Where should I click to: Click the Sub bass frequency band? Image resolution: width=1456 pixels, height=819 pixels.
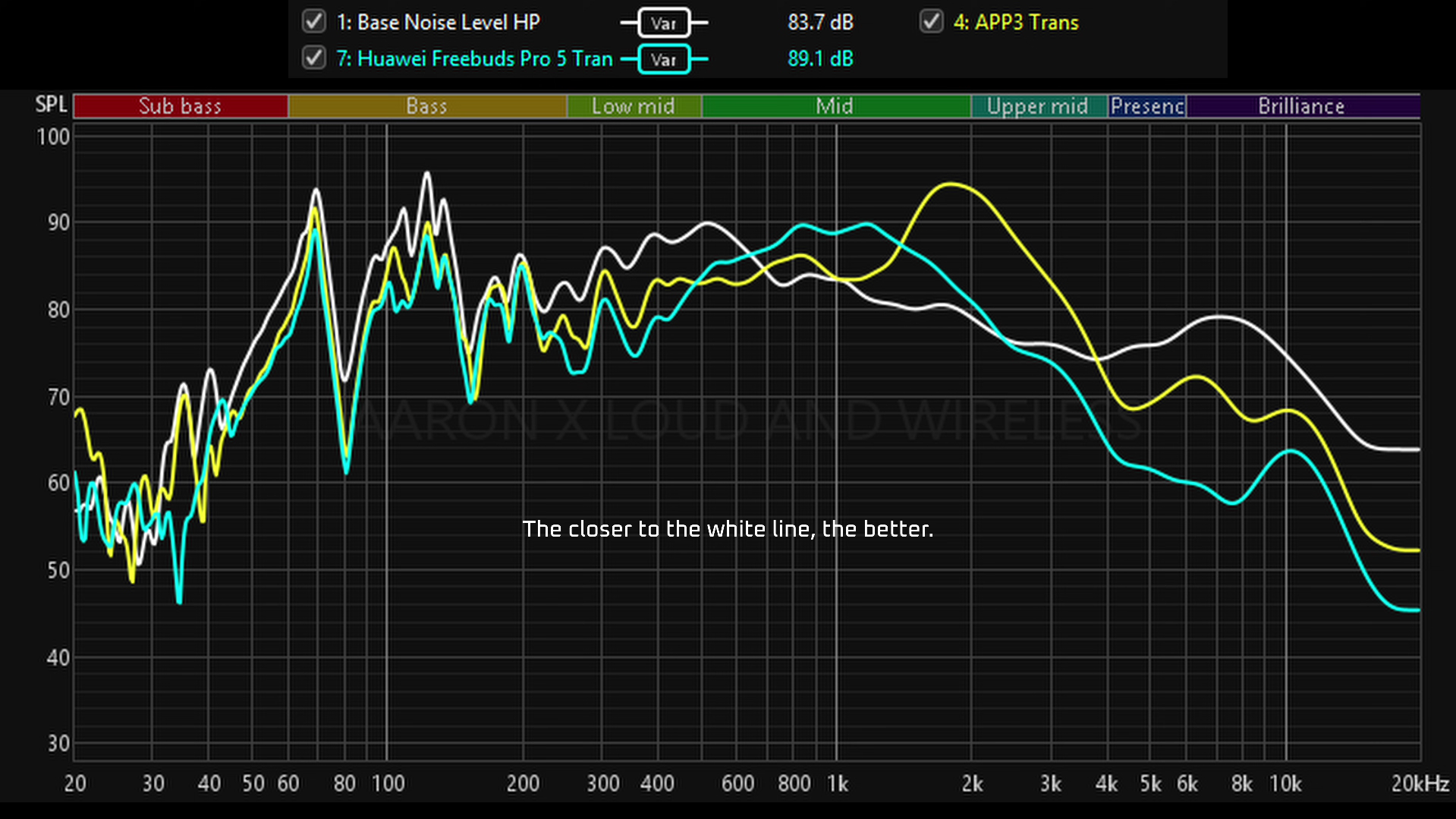pos(181,106)
